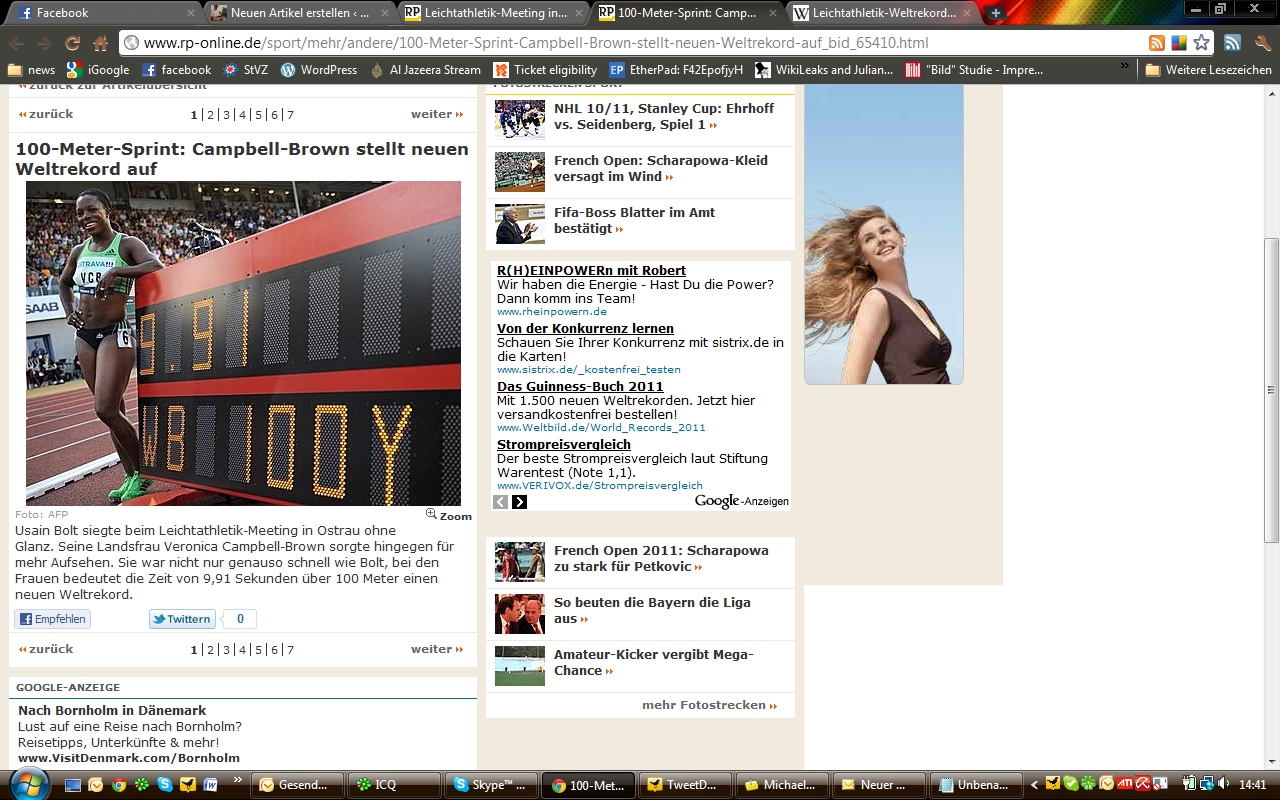
Task: Click the Twittern button
Action: (182, 619)
